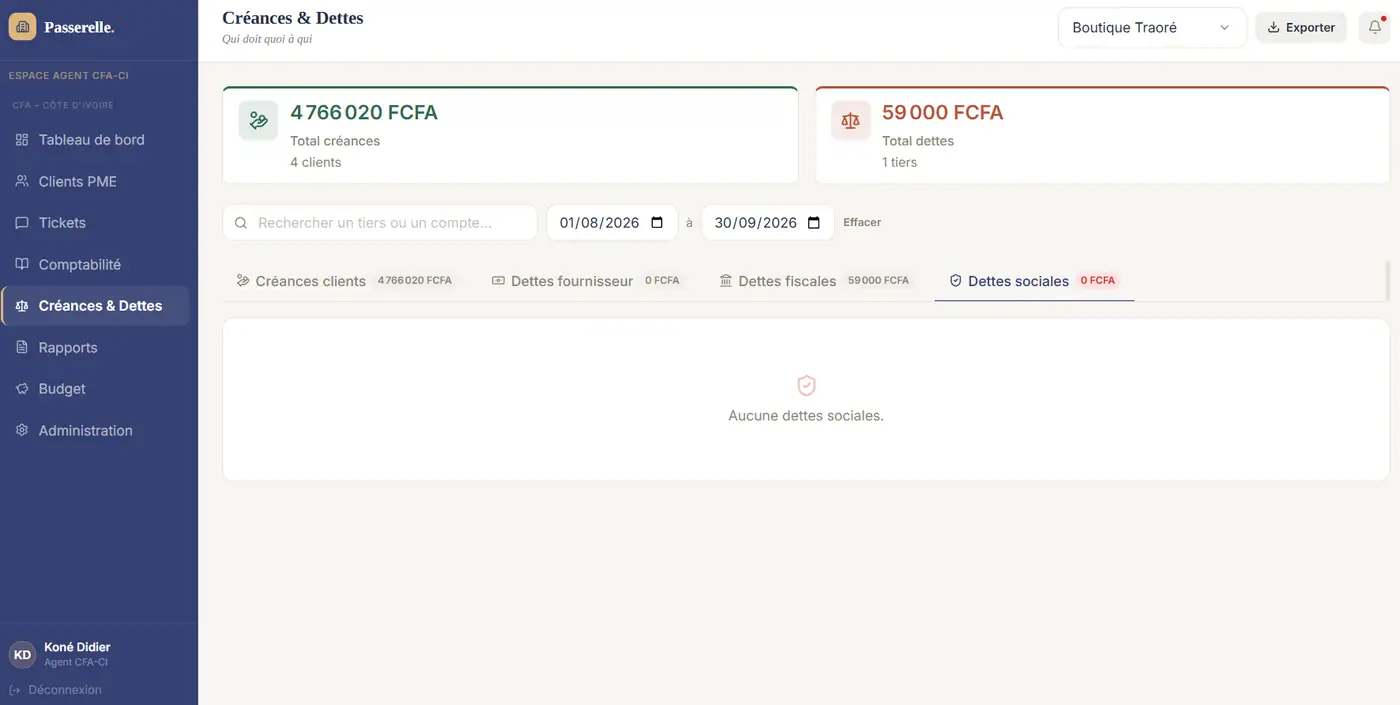Click the Koné Didier user name
The height and width of the screenshot is (705, 1400).
pyautogui.click(x=77, y=647)
